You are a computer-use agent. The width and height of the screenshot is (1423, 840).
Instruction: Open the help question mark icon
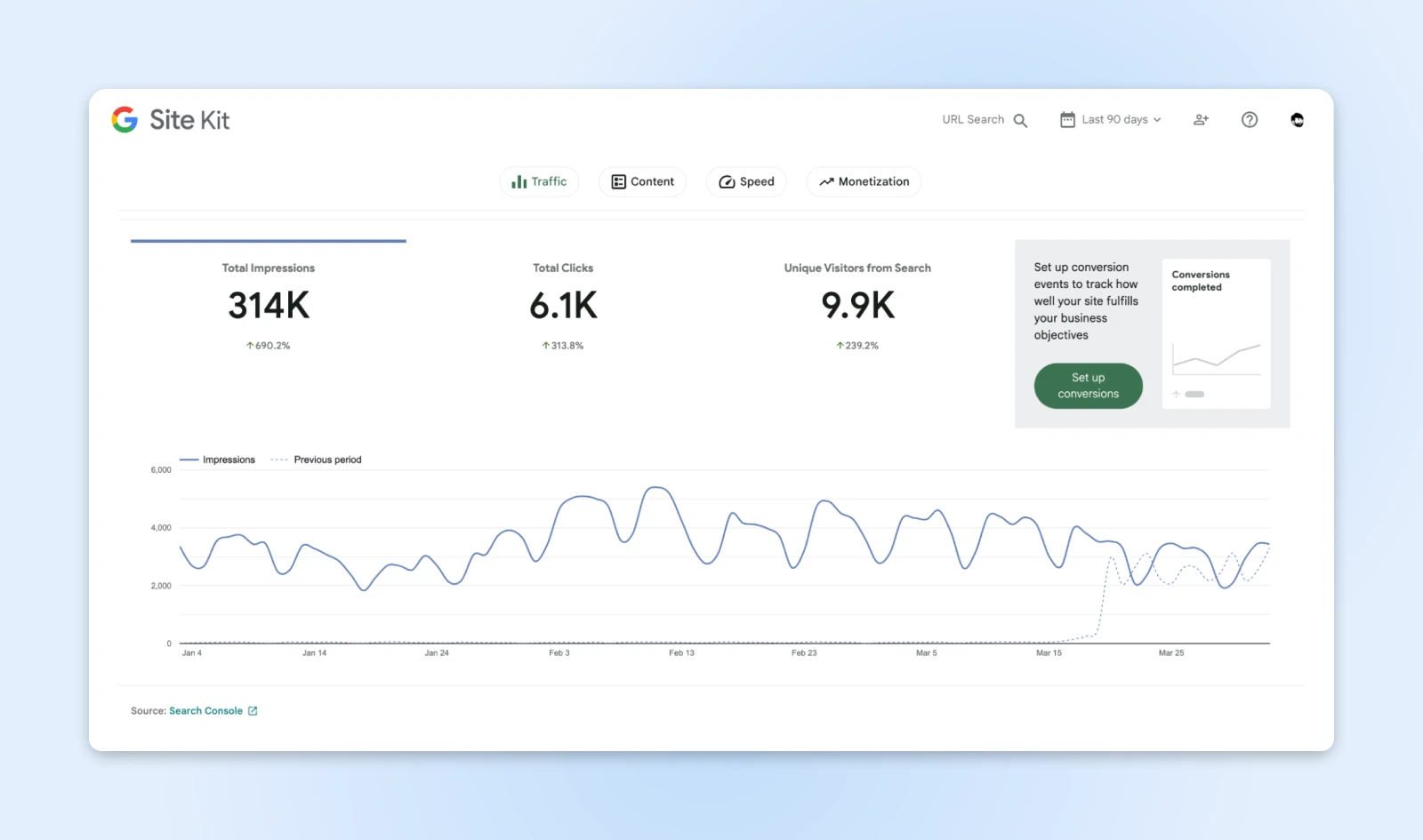1250,120
